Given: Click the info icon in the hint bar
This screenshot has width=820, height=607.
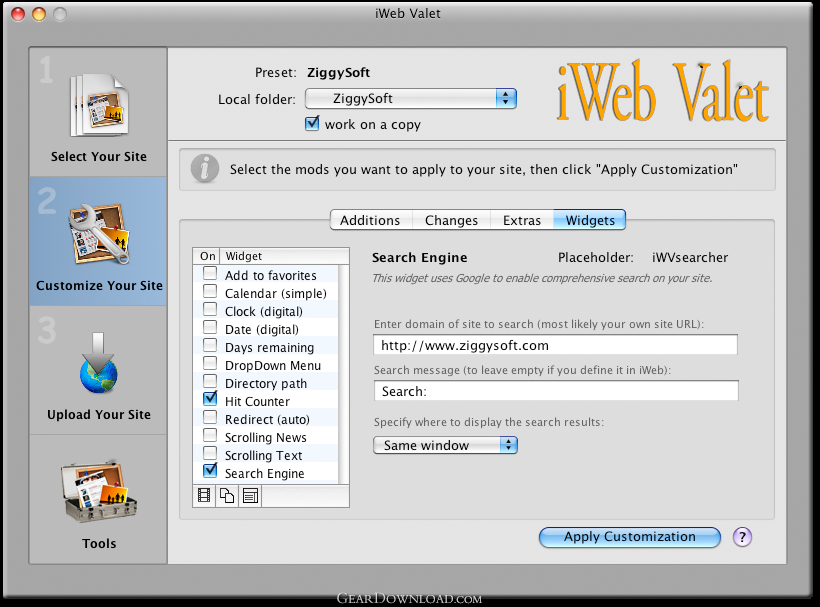Looking at the screenshot, I should point(204,169).
